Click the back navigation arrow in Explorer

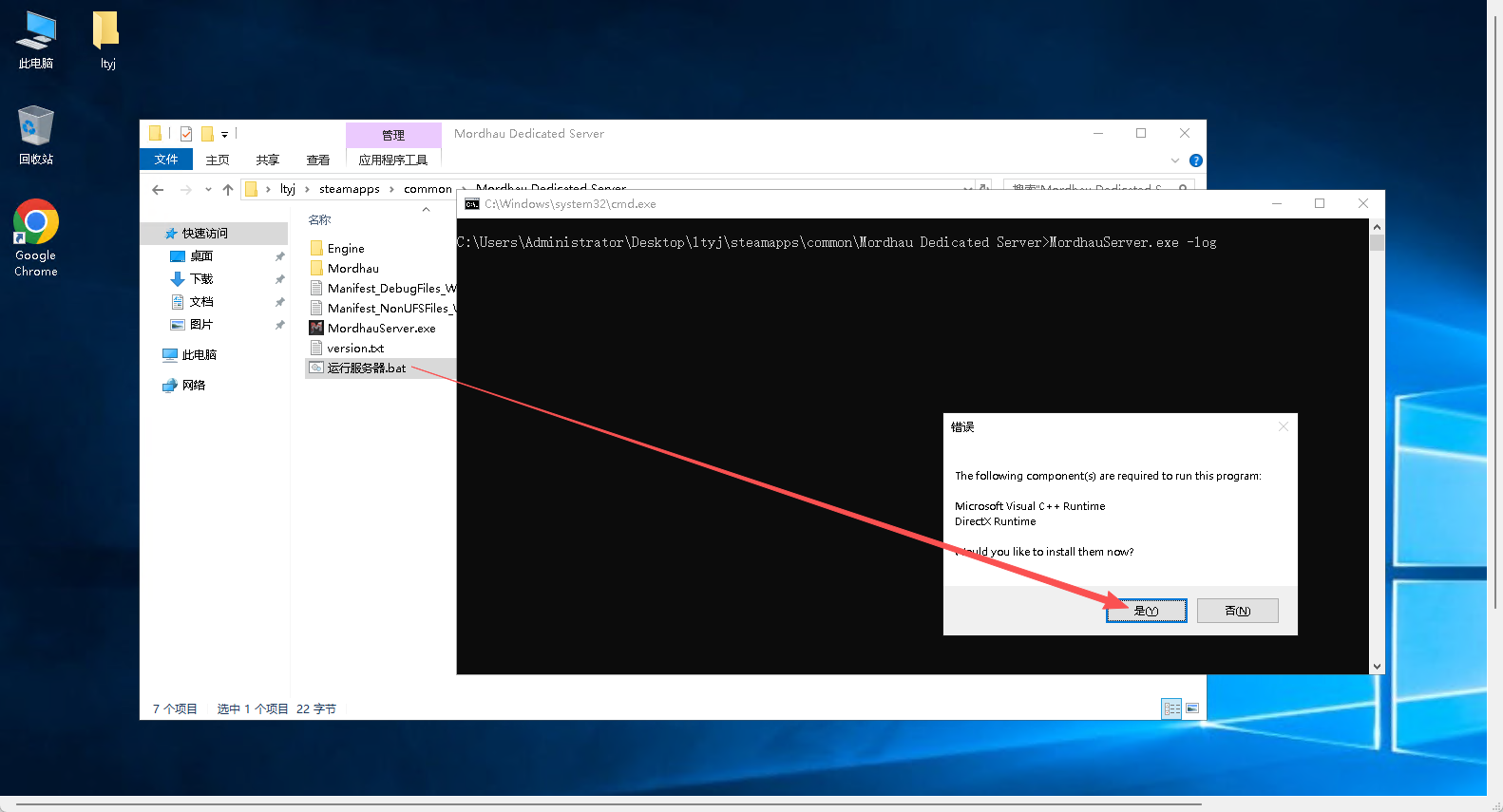(x=158, y=189)
